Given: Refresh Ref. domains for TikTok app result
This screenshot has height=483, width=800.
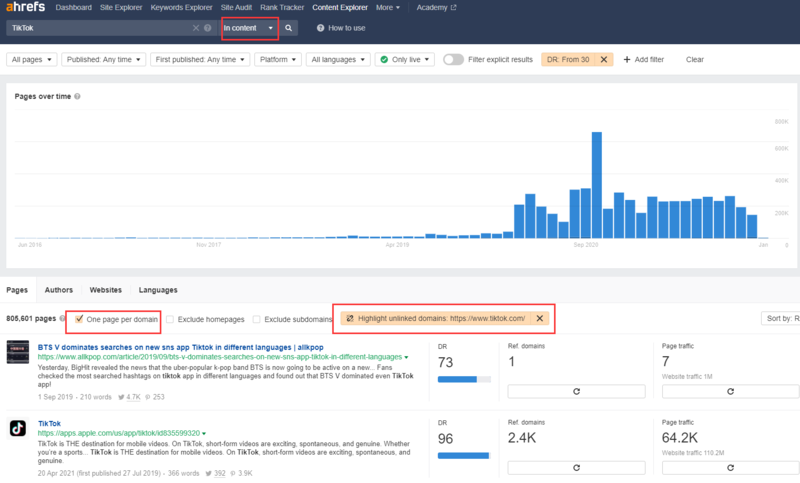Looking at the screenshot, I should pyautogui.click(x=576, y=468).
